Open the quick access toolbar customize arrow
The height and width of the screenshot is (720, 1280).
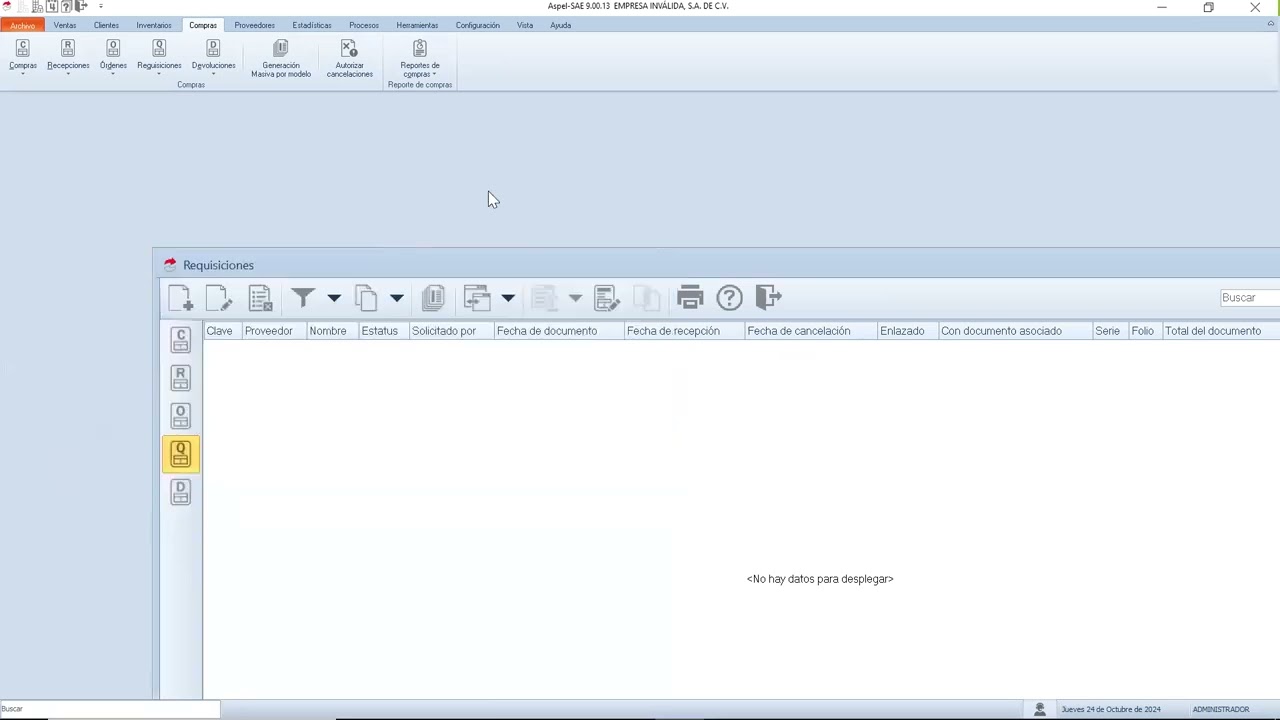click(101, 6)
